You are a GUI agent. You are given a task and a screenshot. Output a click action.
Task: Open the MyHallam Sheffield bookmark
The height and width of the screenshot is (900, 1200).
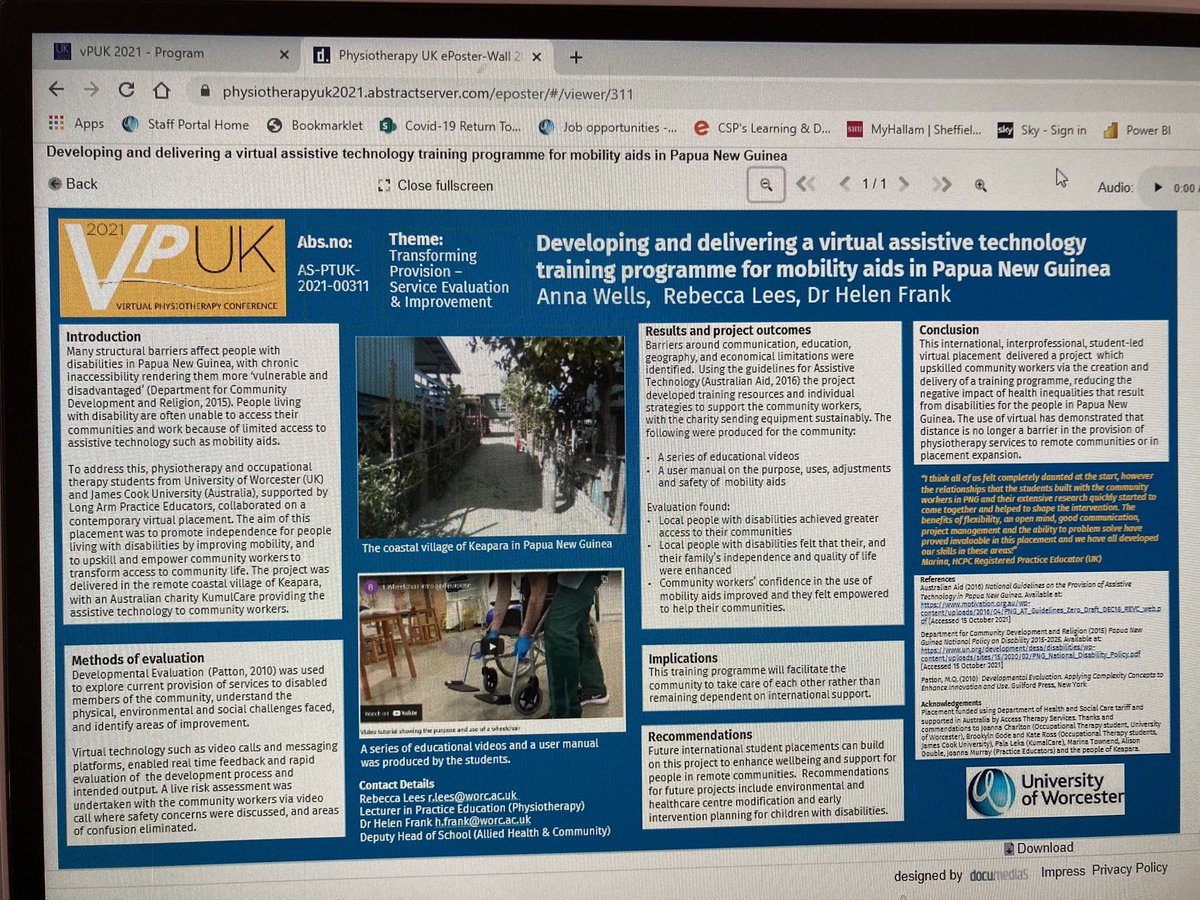(914, 129)
